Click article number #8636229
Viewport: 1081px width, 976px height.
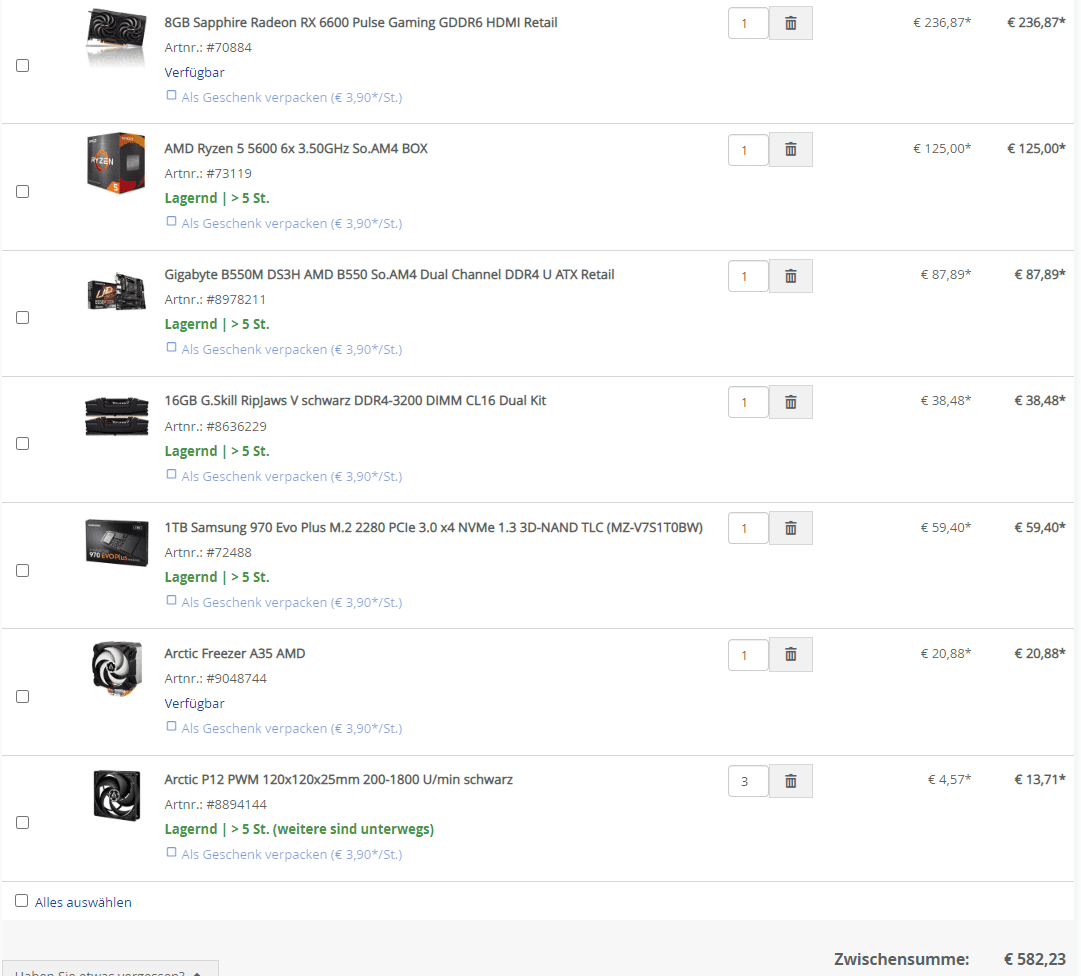[236, 427]
